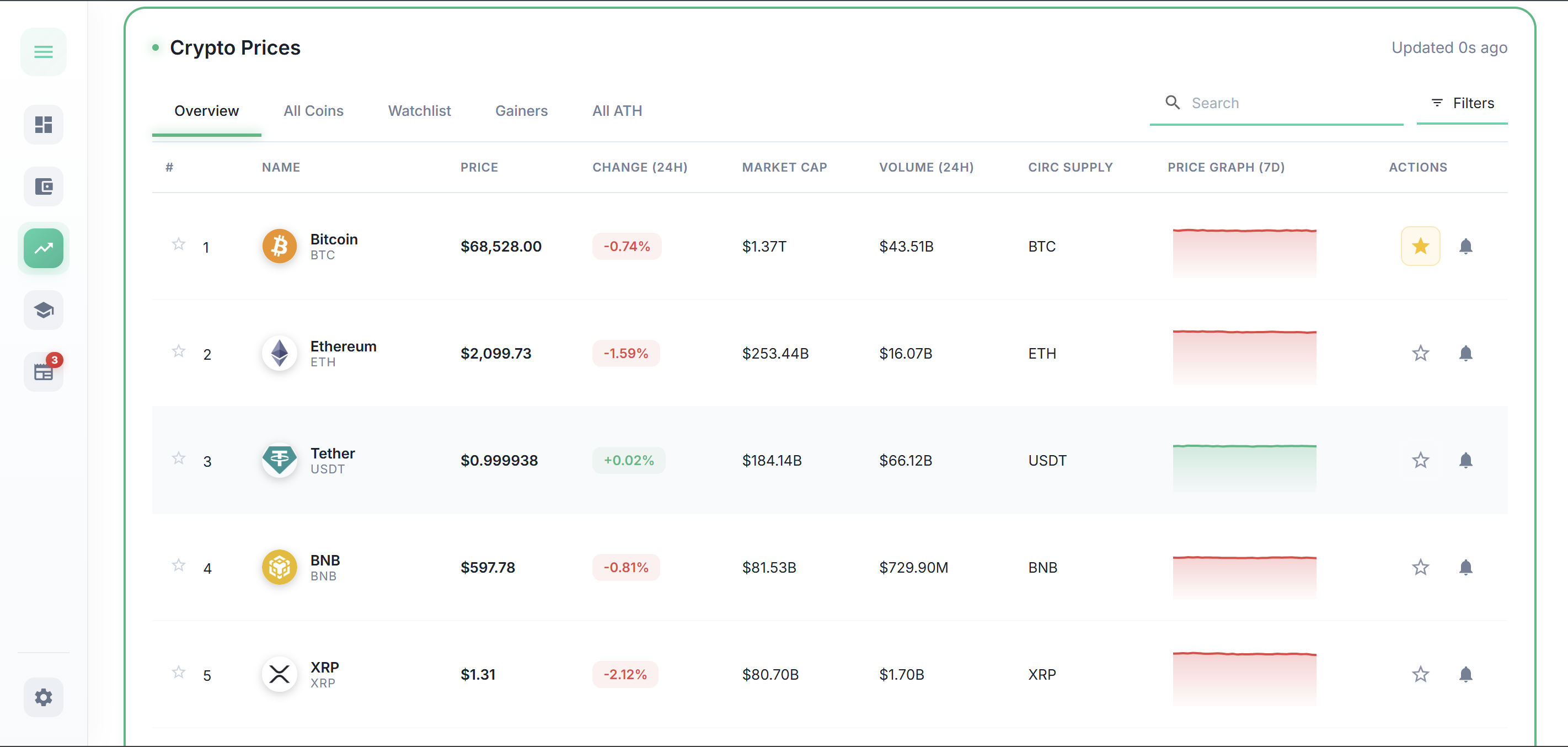Toggle small star beside XRP rank 5
Screen dimensions: 1568x747
click(178, 672)
